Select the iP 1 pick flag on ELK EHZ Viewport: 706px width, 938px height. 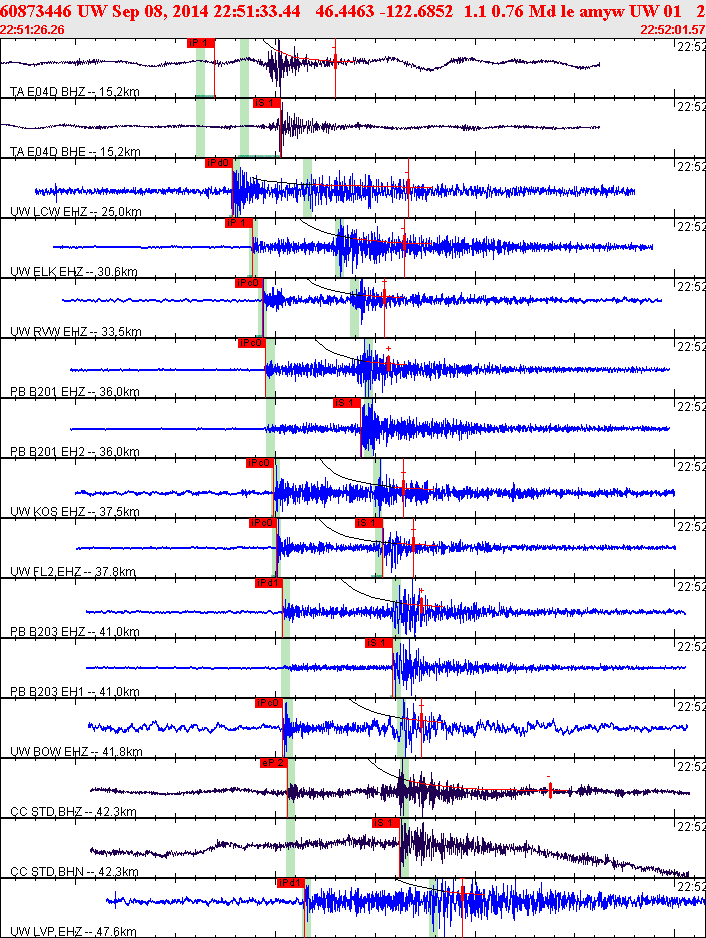[x=239, y=223]
